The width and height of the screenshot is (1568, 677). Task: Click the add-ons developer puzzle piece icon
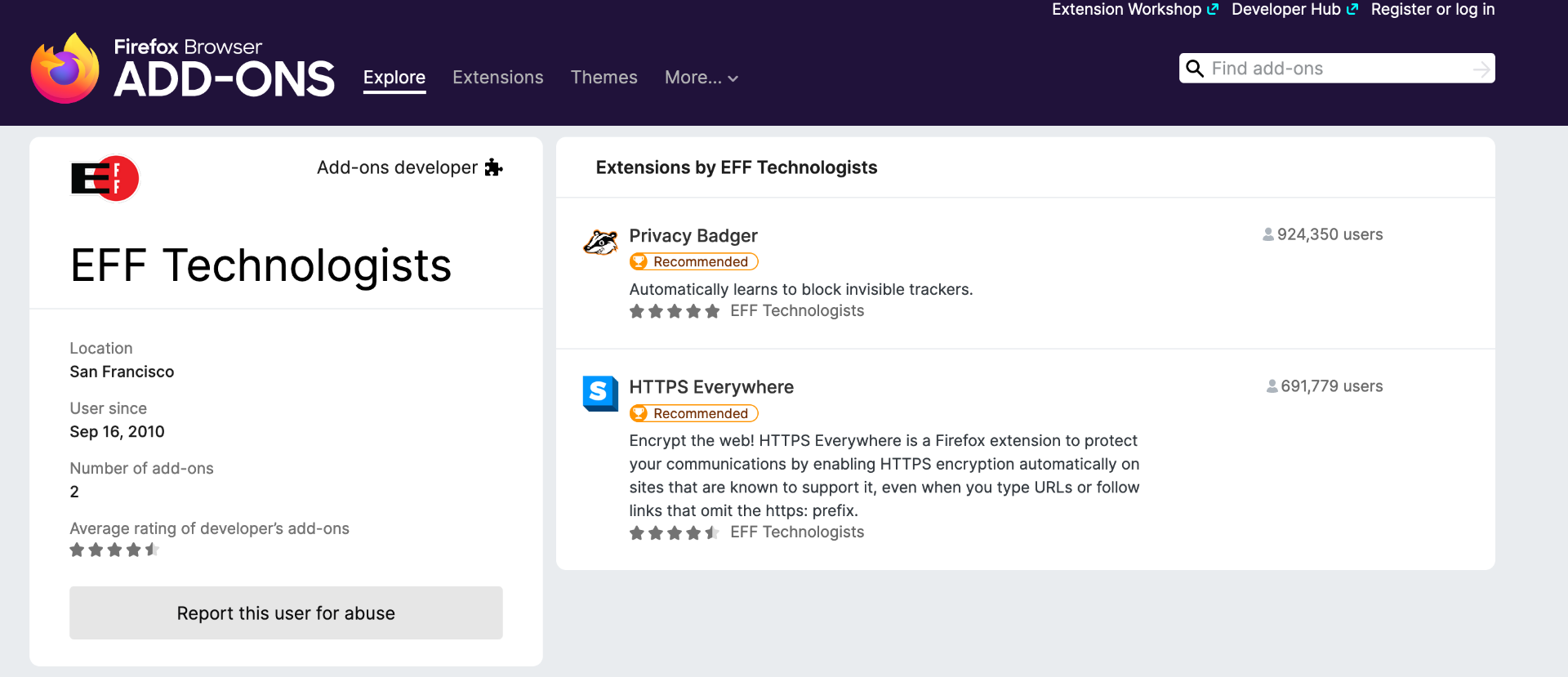pyautogui.click(x=493, y=167)
